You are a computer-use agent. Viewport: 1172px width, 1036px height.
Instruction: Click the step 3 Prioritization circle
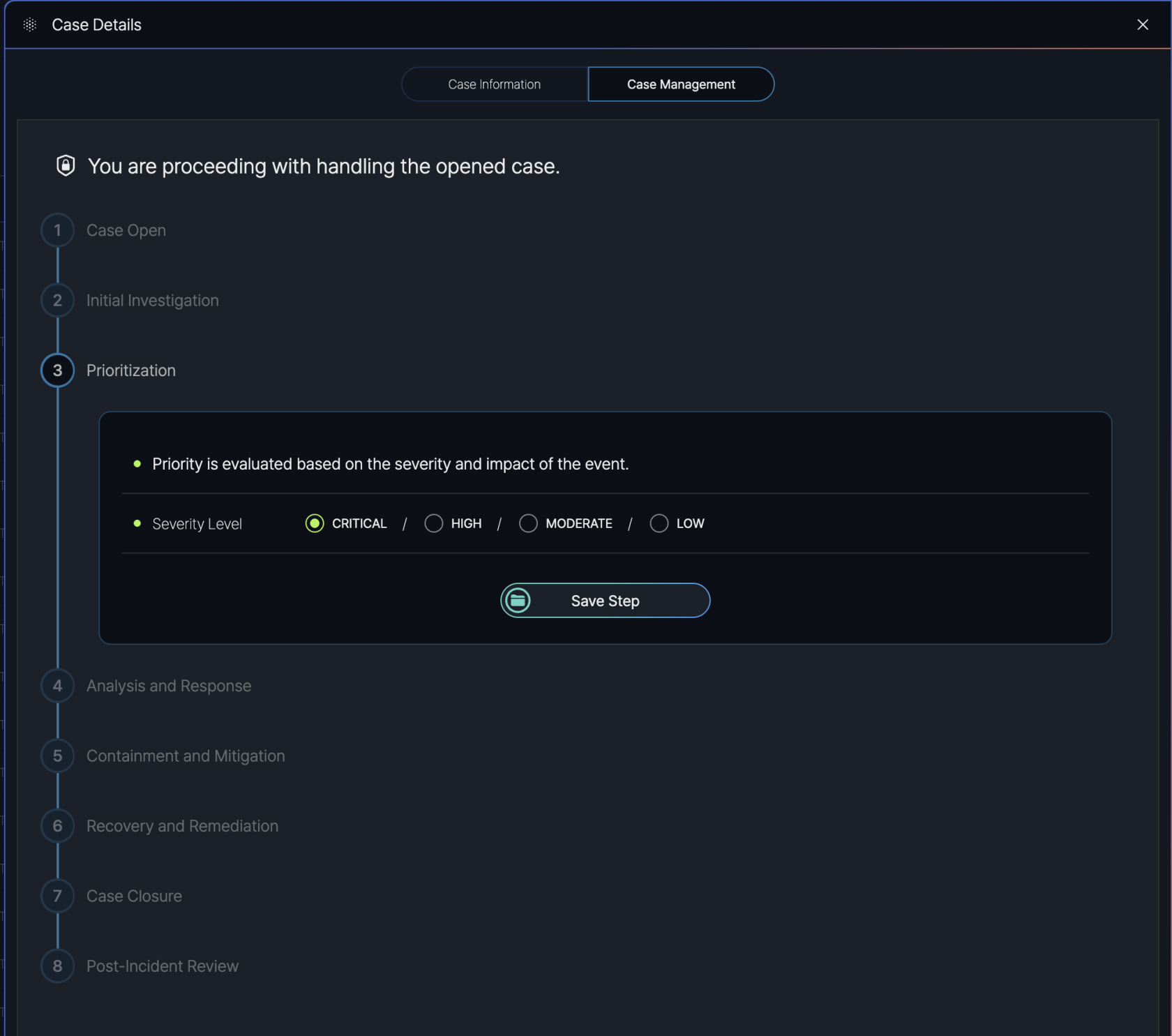(x=57, y=370)
